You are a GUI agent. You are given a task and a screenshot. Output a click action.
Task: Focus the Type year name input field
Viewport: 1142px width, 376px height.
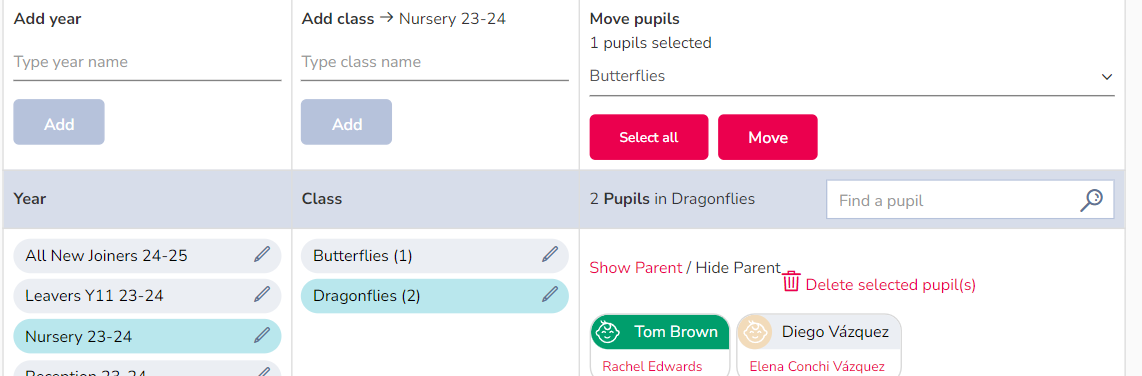coord(147,63)
